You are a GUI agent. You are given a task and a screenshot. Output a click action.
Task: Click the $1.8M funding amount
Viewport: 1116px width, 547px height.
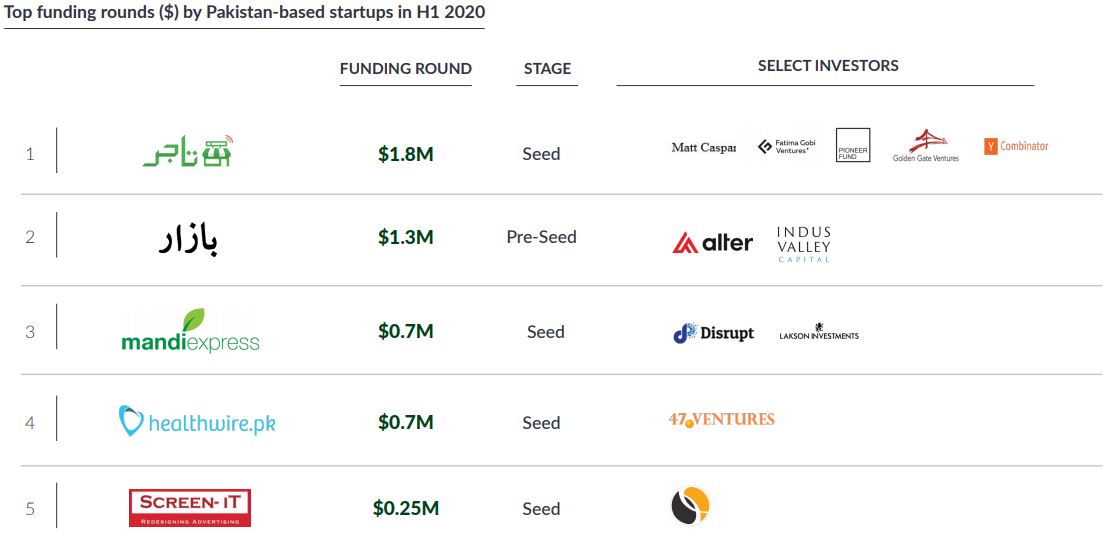coord(406,154)
